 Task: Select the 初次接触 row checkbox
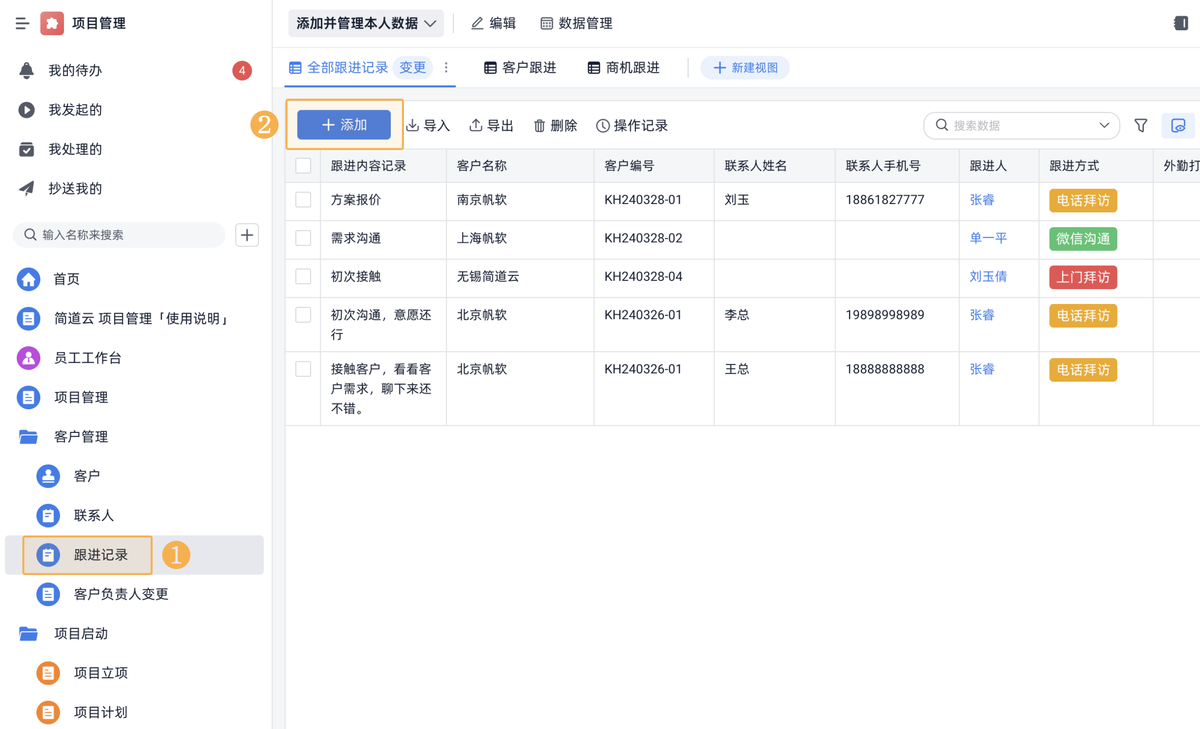(303, 277)
